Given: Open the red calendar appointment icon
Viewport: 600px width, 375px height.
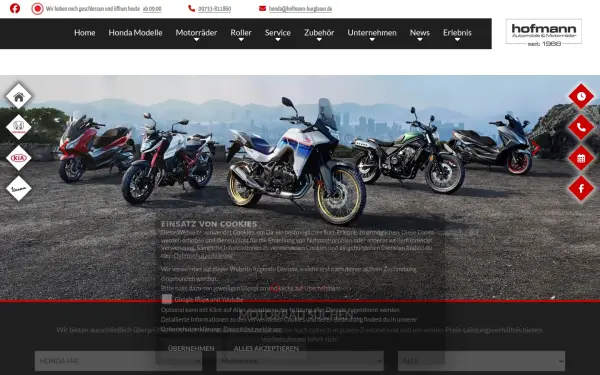Looking at the screenshot, I should pyautogui.click(x=581, y=158).
